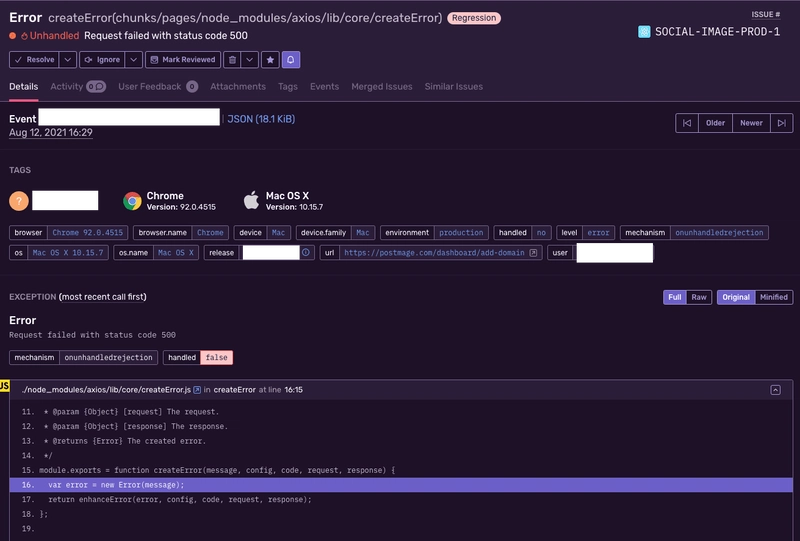Click the bell subscribe notification icon
Viewport: 800px width, 541px height.
(291, 60)
